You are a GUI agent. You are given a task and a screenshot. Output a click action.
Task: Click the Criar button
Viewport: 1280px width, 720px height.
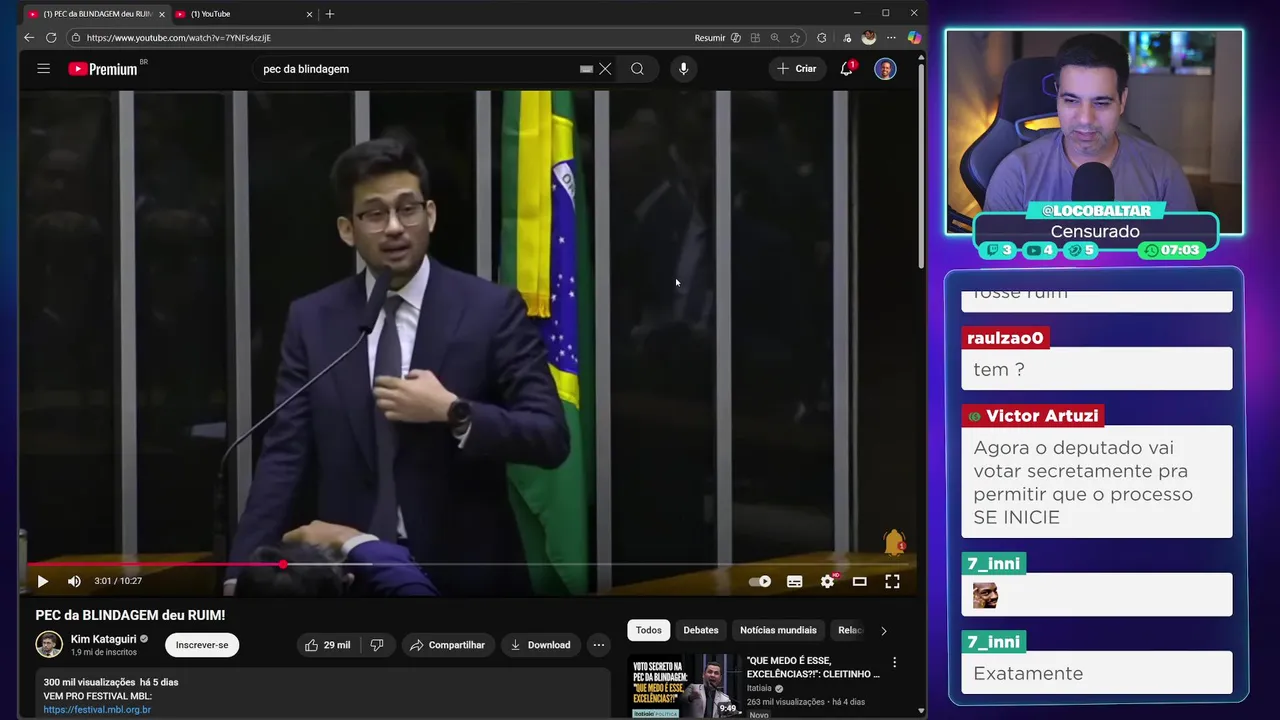pos(797,69)
